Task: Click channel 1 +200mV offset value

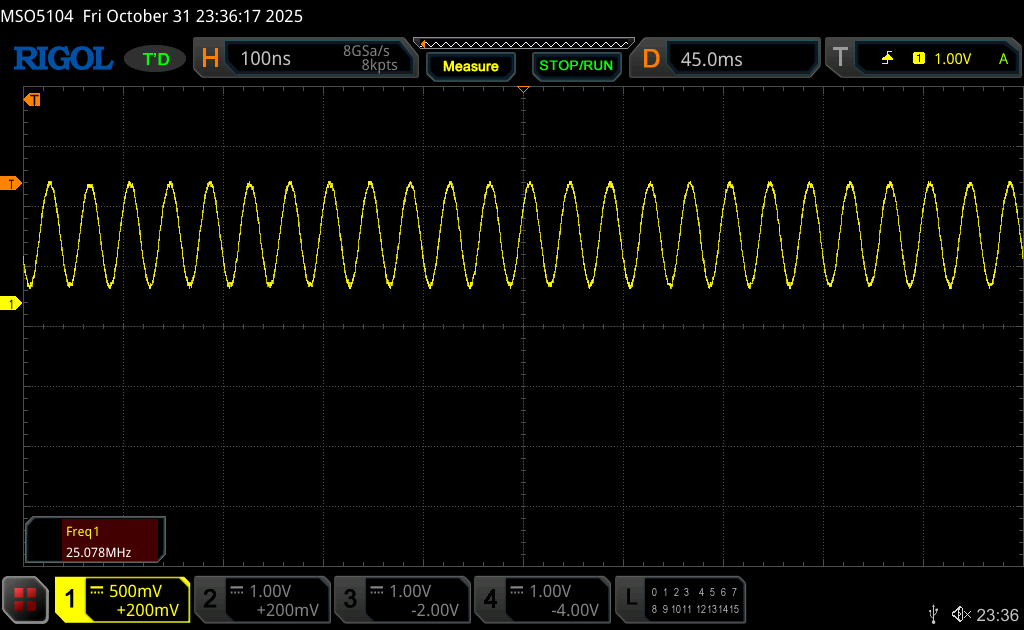Action: [148, 610]
